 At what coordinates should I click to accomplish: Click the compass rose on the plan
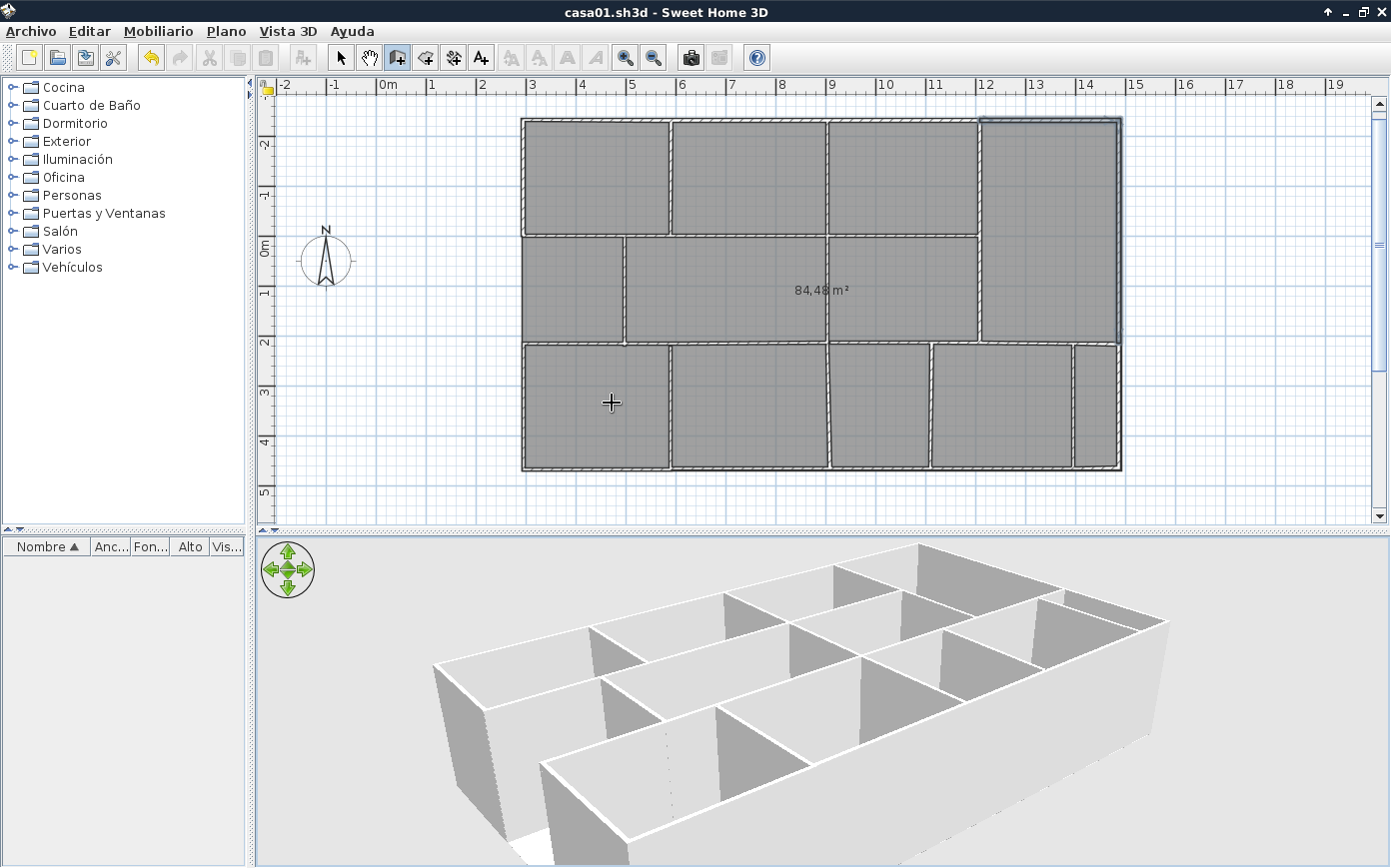tap(326, 258)
